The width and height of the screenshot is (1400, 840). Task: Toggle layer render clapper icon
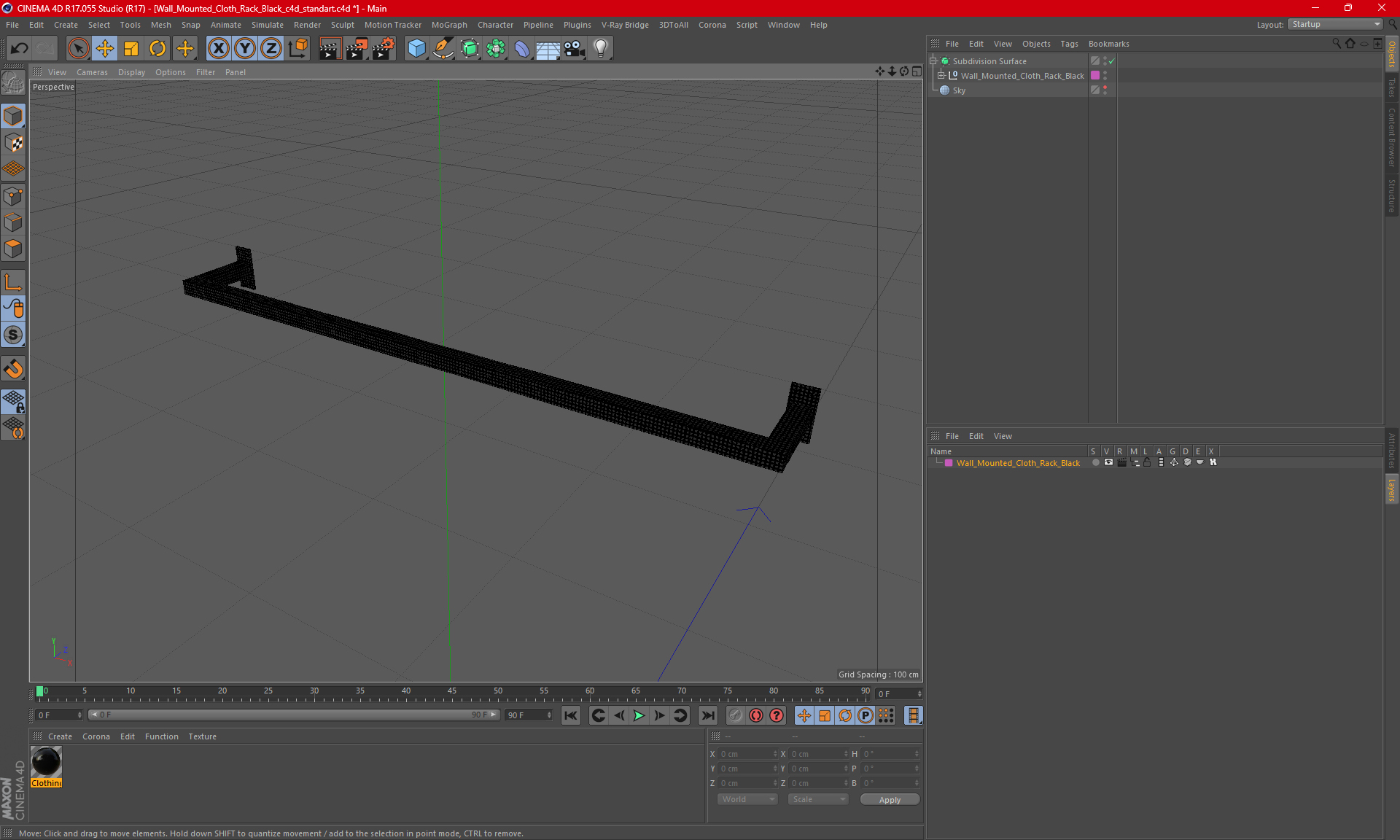[x=1121, y=462]
